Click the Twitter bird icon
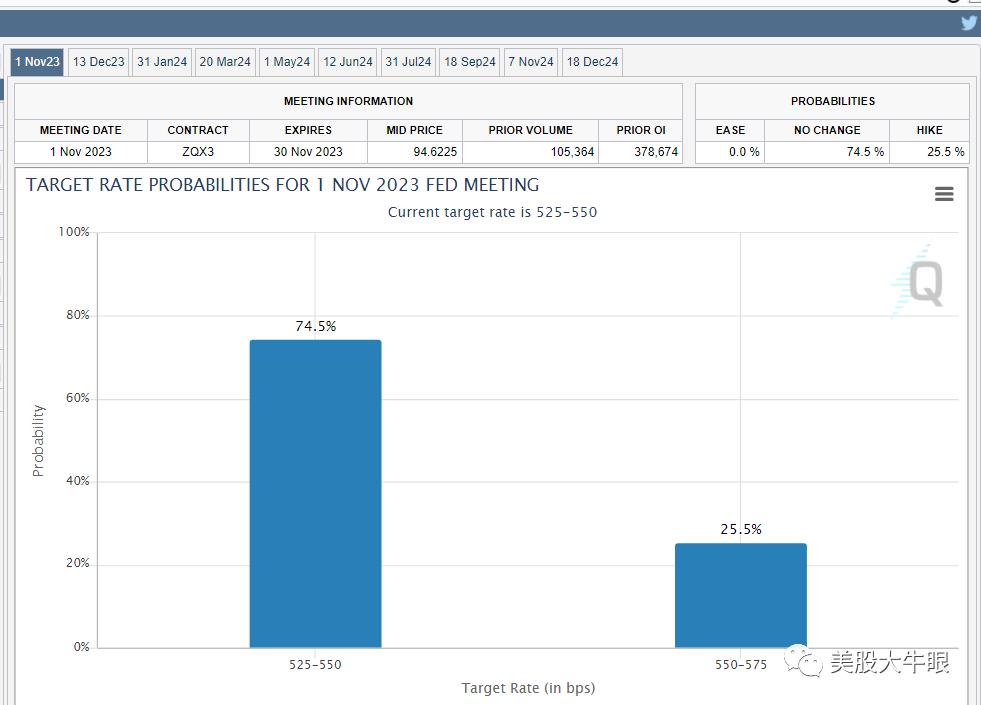 pyautogui.click(x=969, y=23)
